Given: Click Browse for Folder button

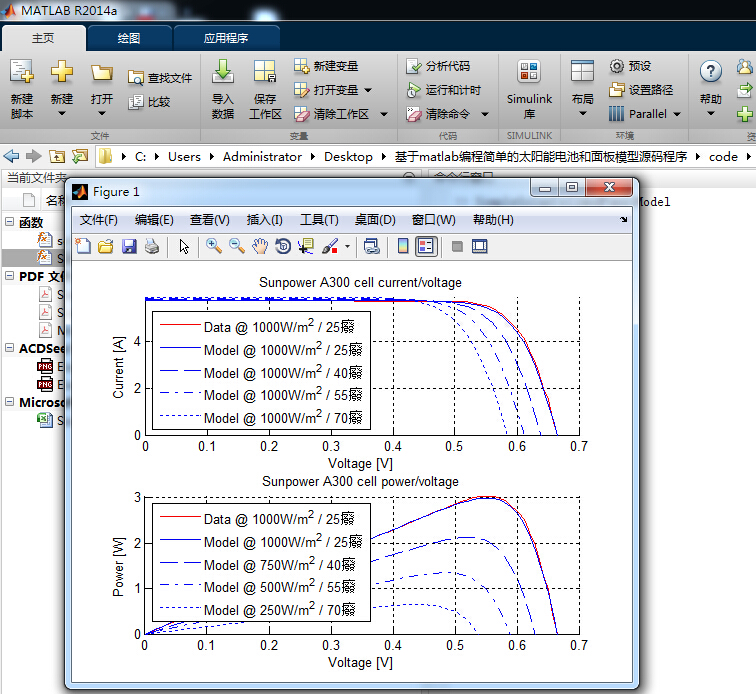Looking at the screenshot, I should point(80,156).
